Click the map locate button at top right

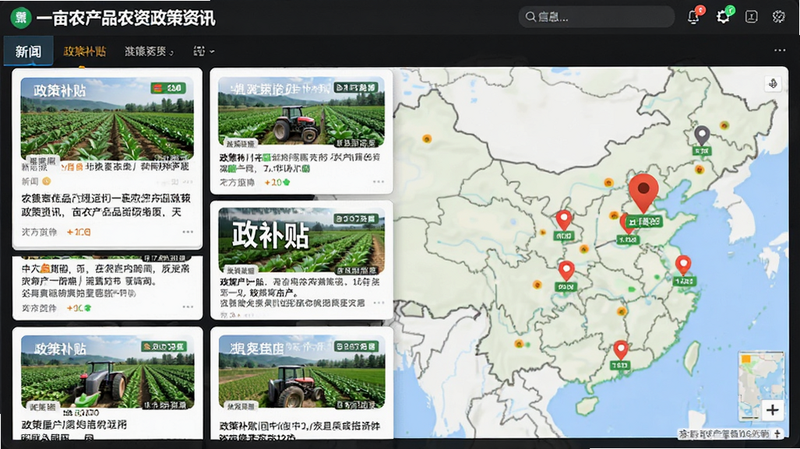click(x=773, y=84)
